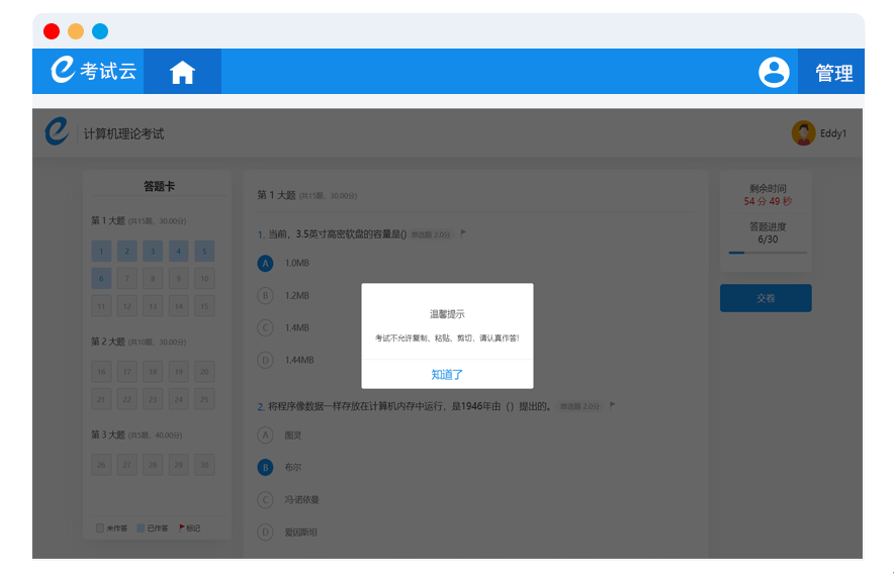Click the Eddy1 avatar picture

pos(803,133)
